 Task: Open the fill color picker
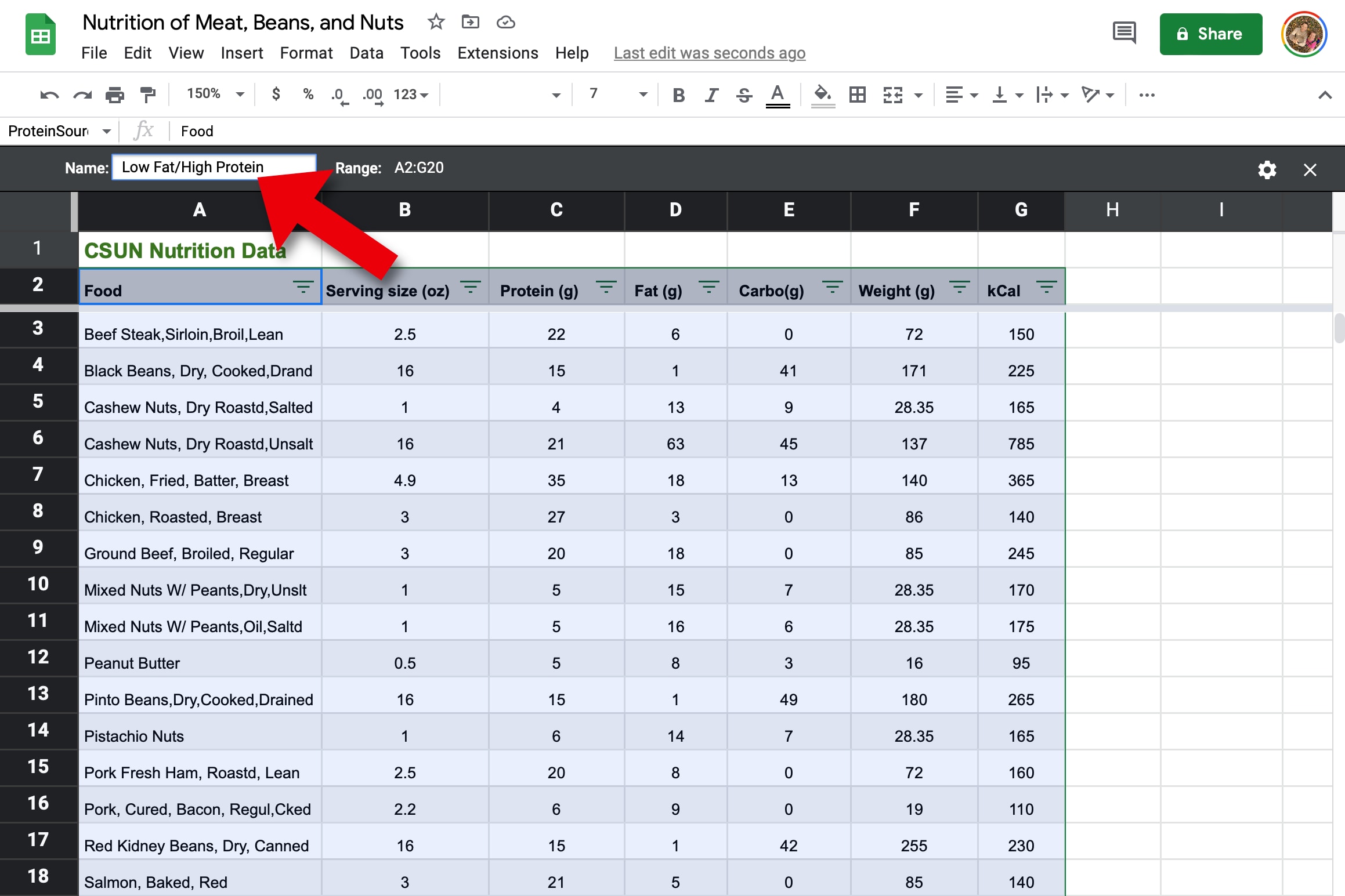(823, 96)
